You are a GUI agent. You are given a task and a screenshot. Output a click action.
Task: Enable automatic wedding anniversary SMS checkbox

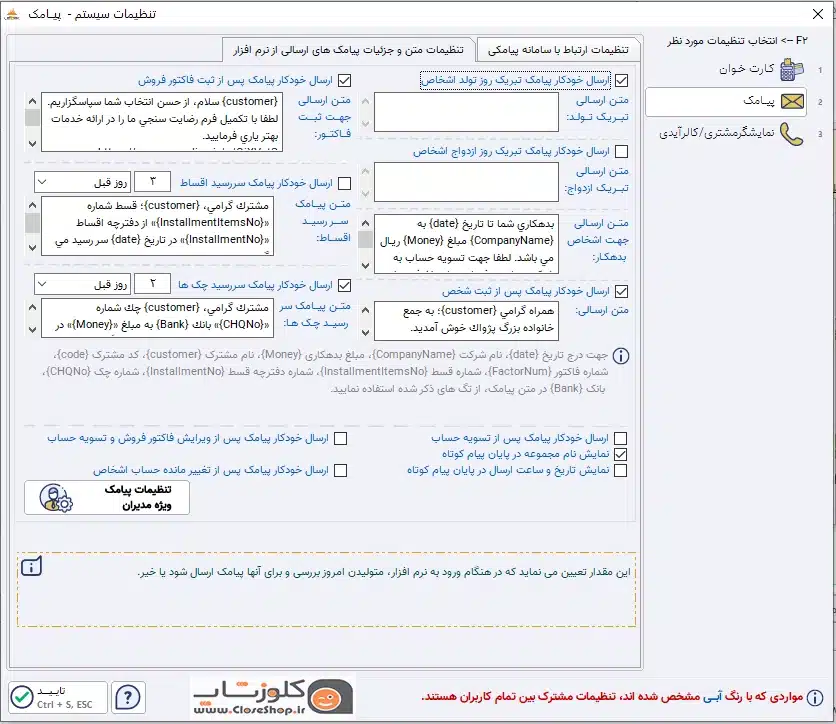(x=621, y=151)
